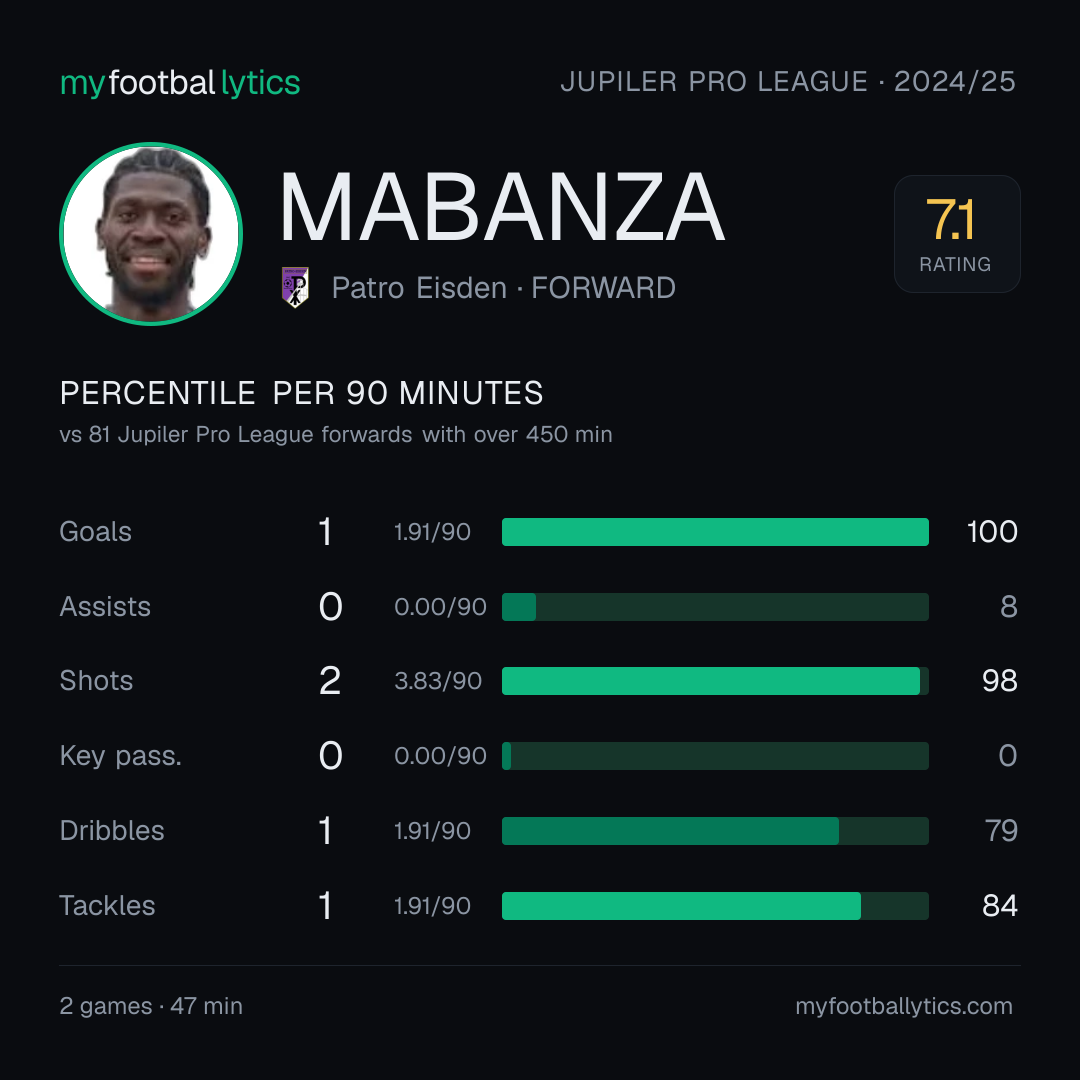Click the Jupiler Pro League 2024/25 header
The height and width of the screenshot is (1080, 1080).
pos(788,82)
